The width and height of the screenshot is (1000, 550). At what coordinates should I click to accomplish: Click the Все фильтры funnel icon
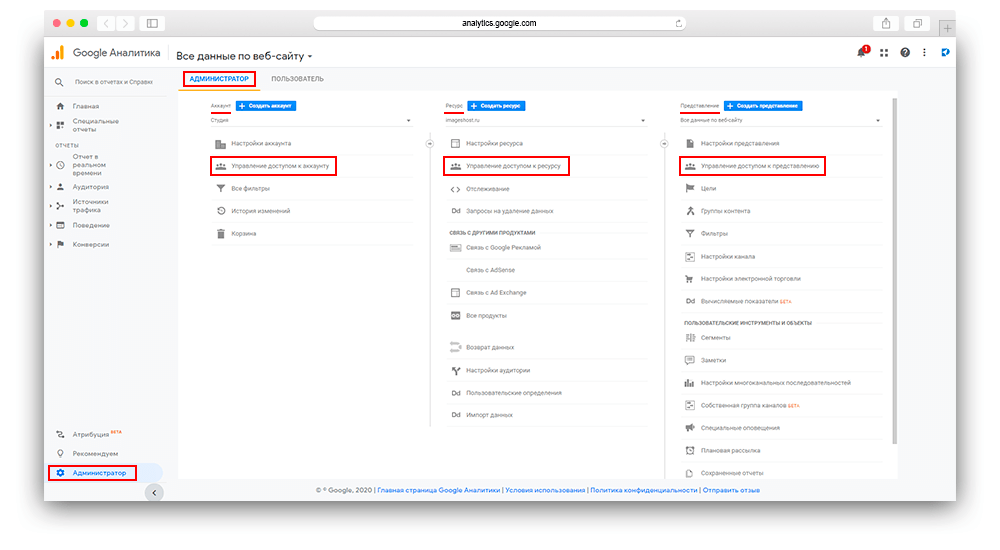(221, 188)
